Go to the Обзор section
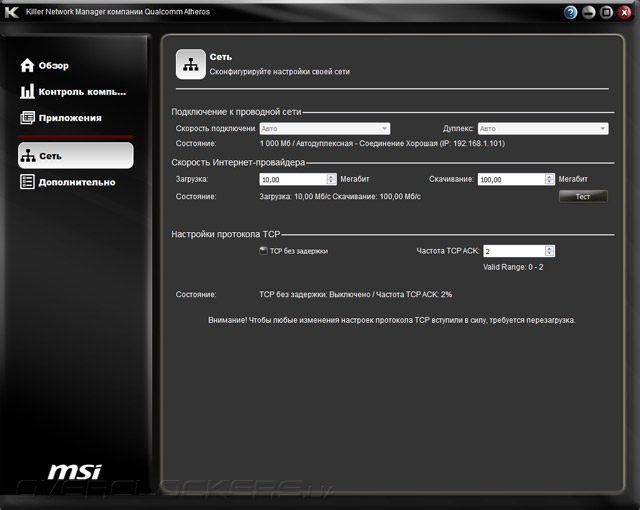 (53, 66)
